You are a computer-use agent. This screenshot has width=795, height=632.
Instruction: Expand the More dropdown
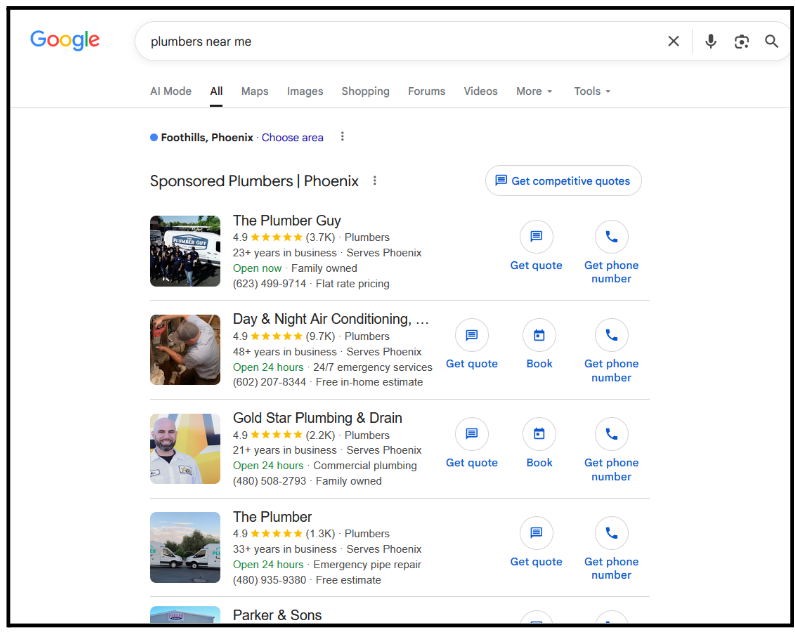[534, 91]
